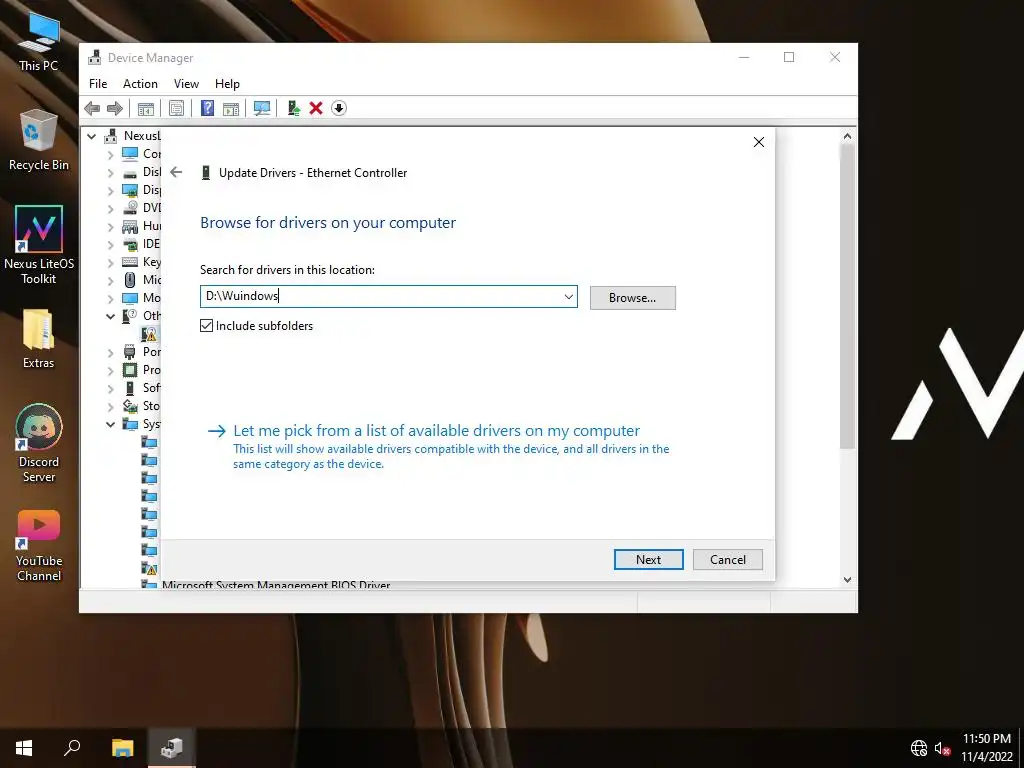The image size is (1024, 768).
Task: Expand the IDE controllers node chevron
Action: click(x=110, y=244)
